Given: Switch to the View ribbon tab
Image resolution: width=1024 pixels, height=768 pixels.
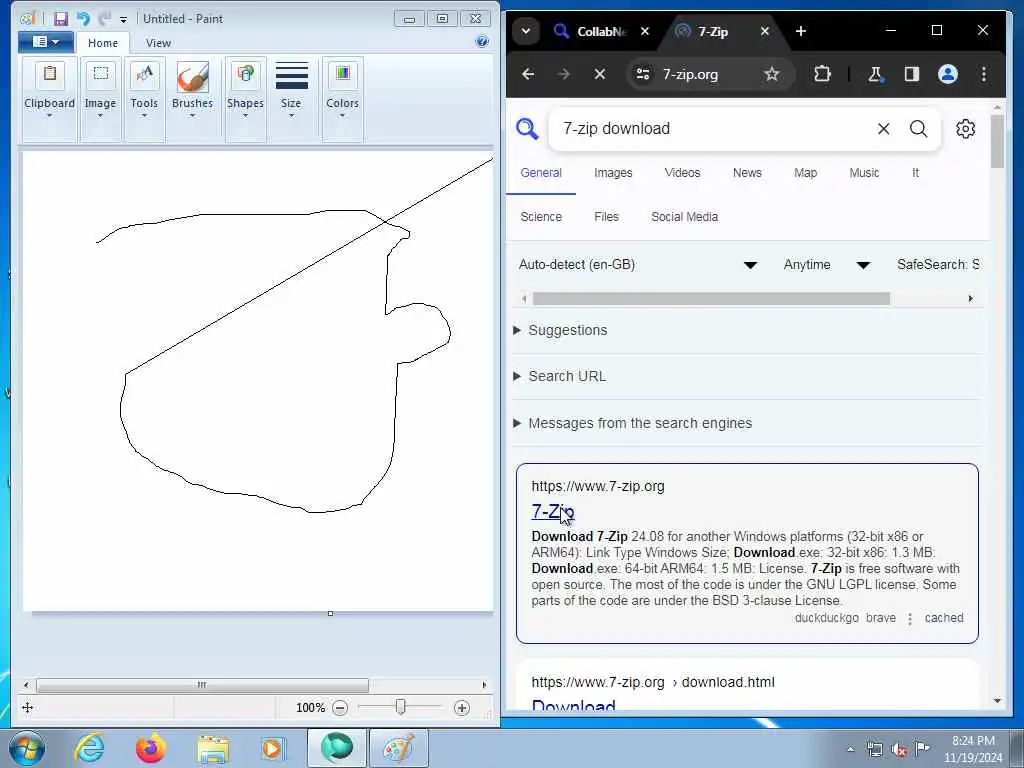Looking at the screenshot, I should click(158, 43).
